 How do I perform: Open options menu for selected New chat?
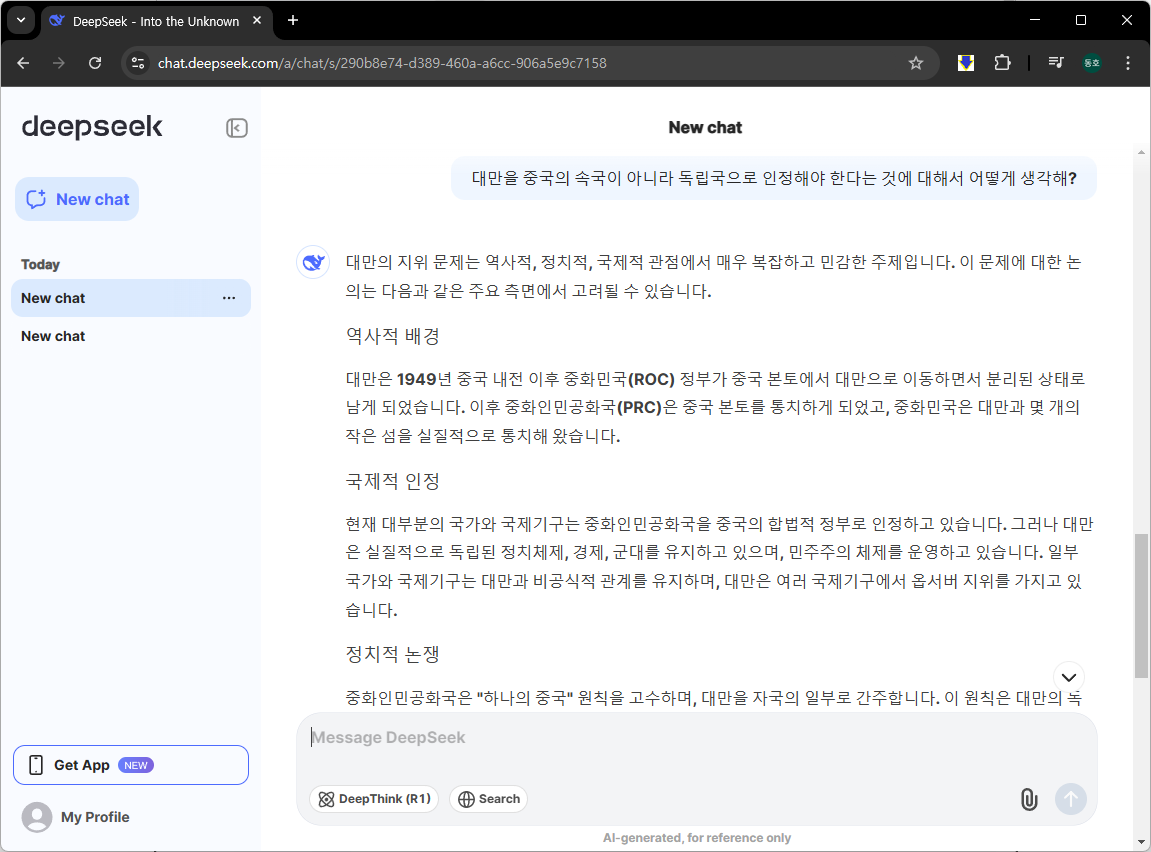pos(229,298)
